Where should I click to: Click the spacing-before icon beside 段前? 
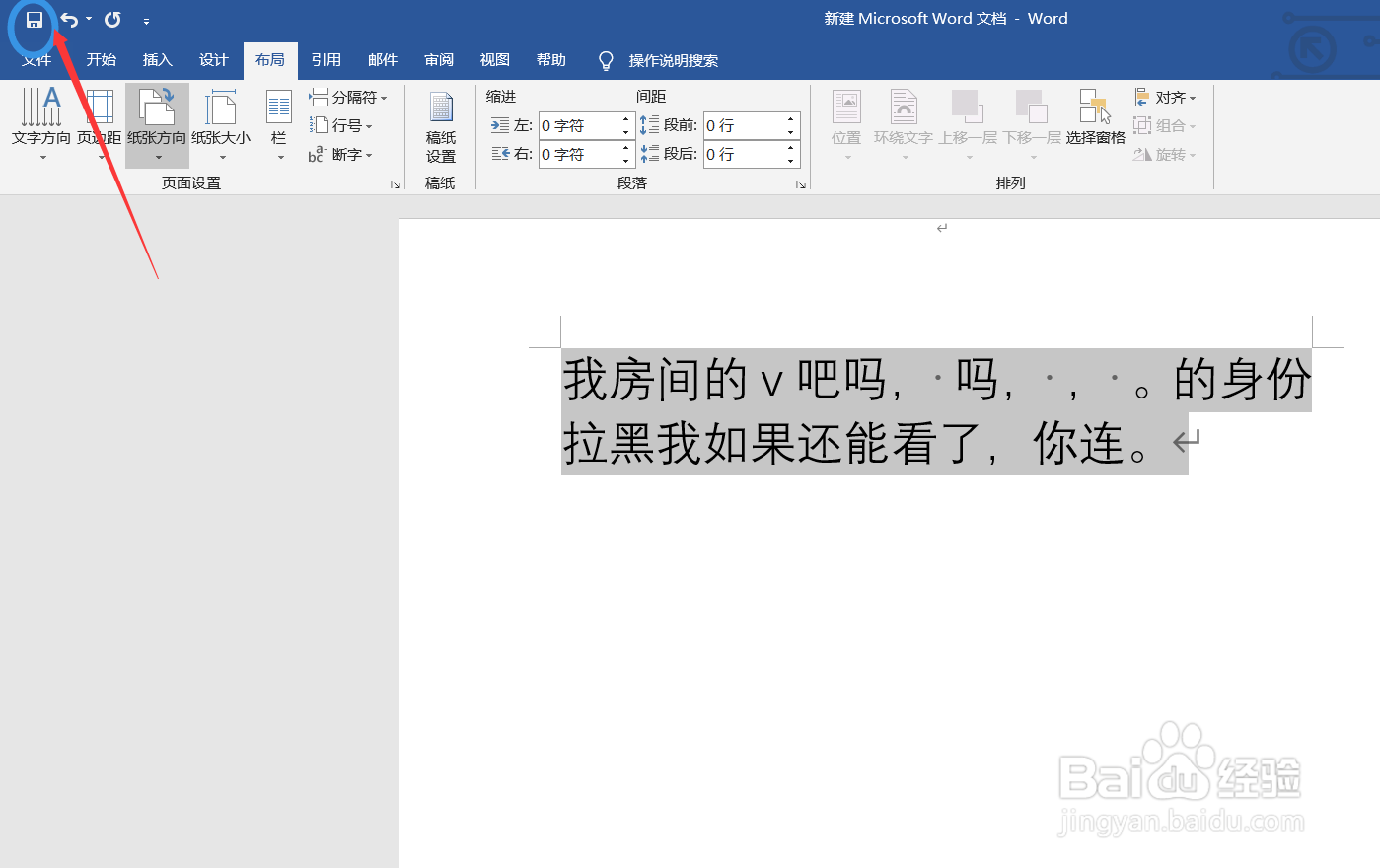pyautogui.click(x=649, y=125)
